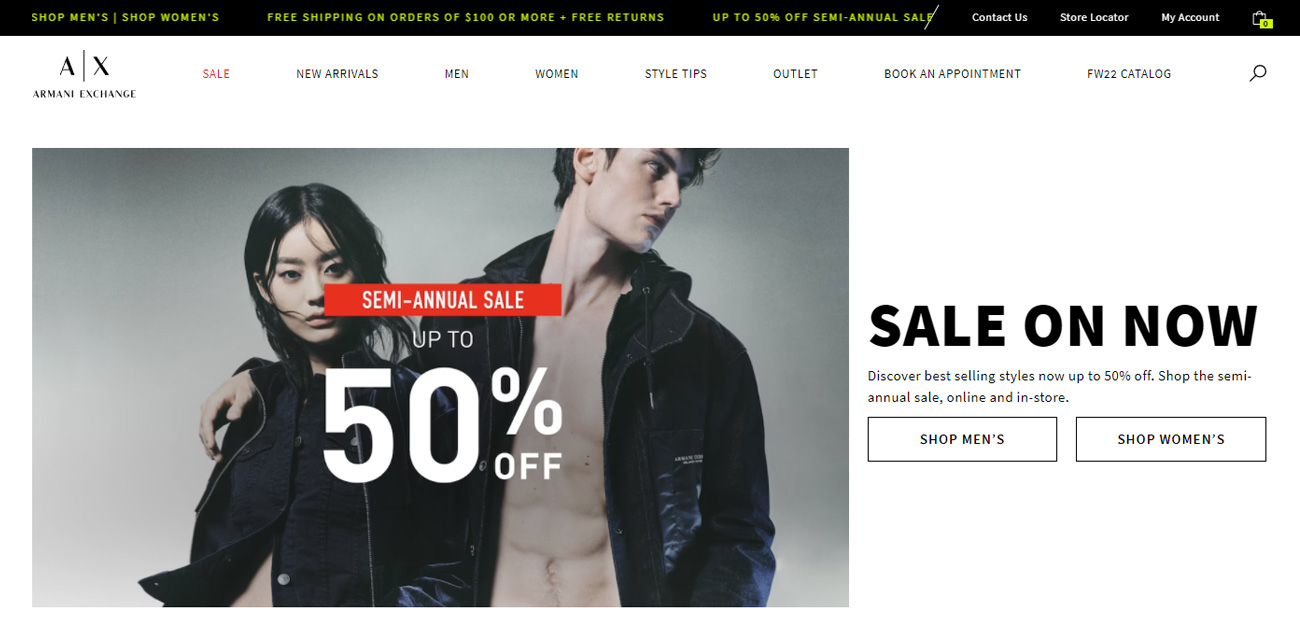Open the Store Locator link
1300x644 pixels.
[x=1094, y=18]
